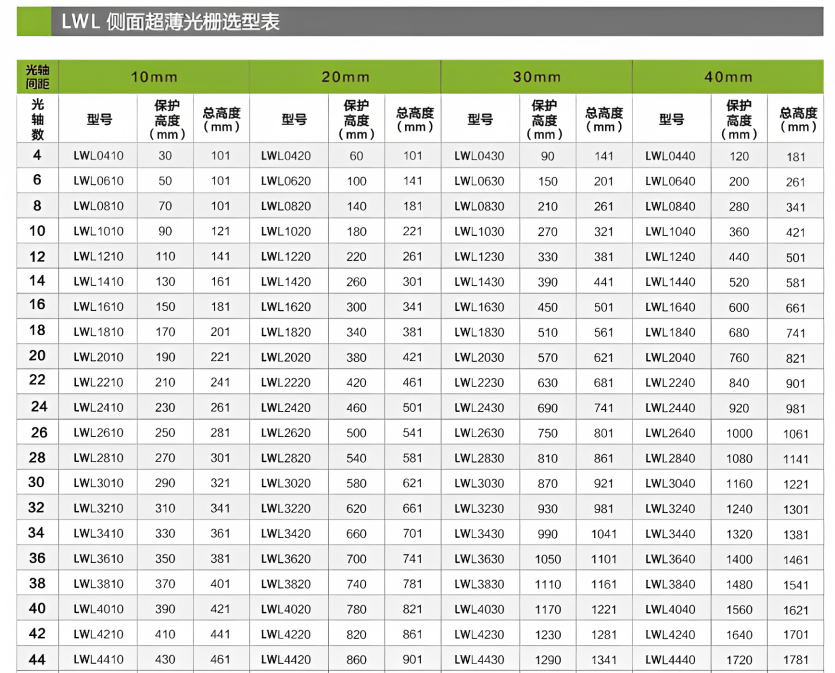Screen dimensions: 835x673
Task: Select the 40mm column group header
Action: [728, 77]
